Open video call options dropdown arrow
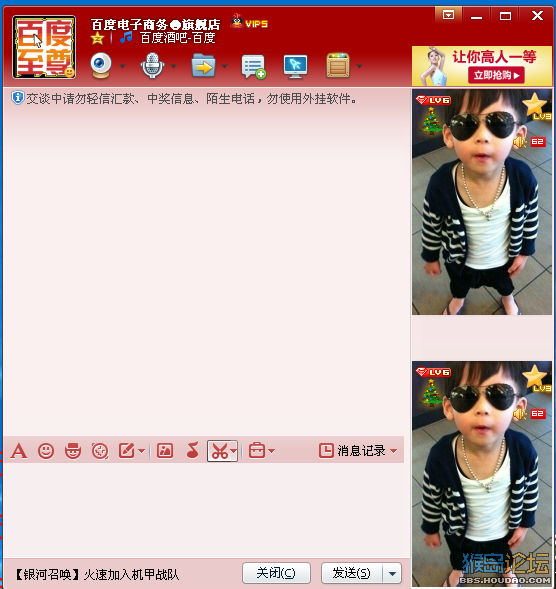The image size is (556, 589). point(122,66)
